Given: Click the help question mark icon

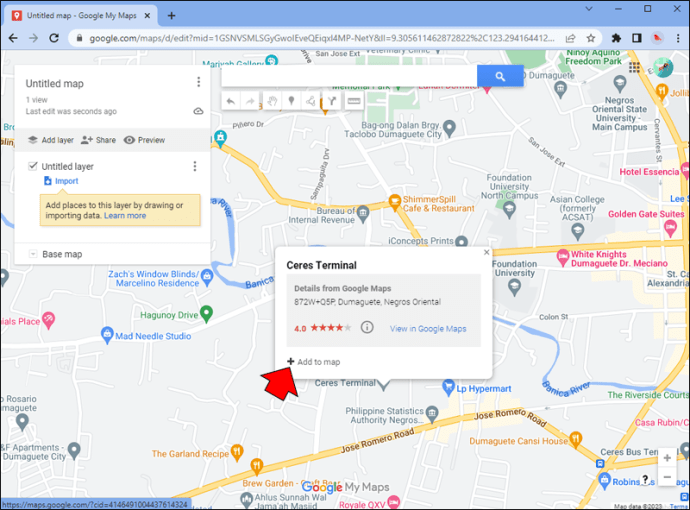Looking at the screenshot, I should tap(645, 479).
